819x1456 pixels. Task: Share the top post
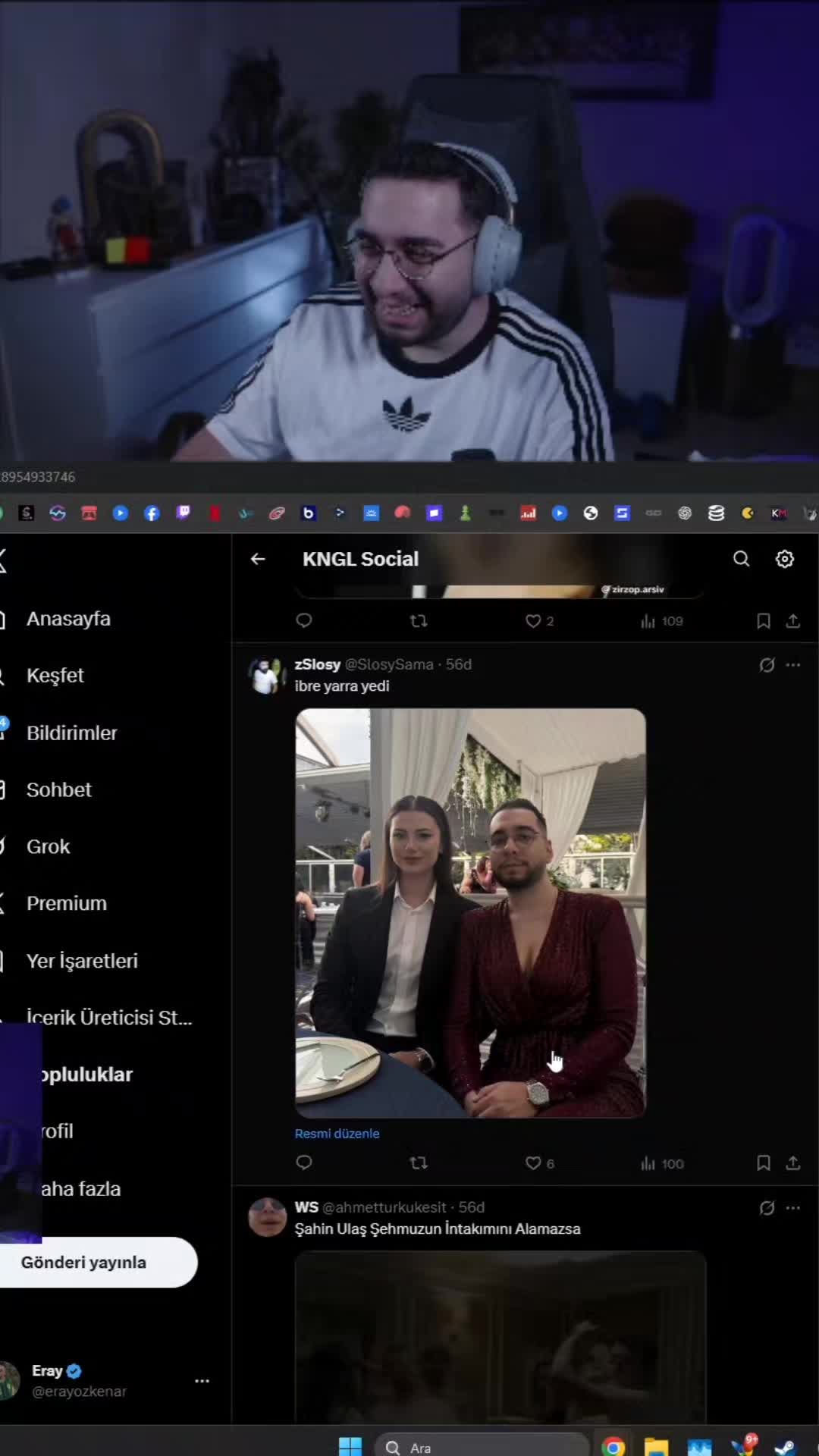point(793,621)
